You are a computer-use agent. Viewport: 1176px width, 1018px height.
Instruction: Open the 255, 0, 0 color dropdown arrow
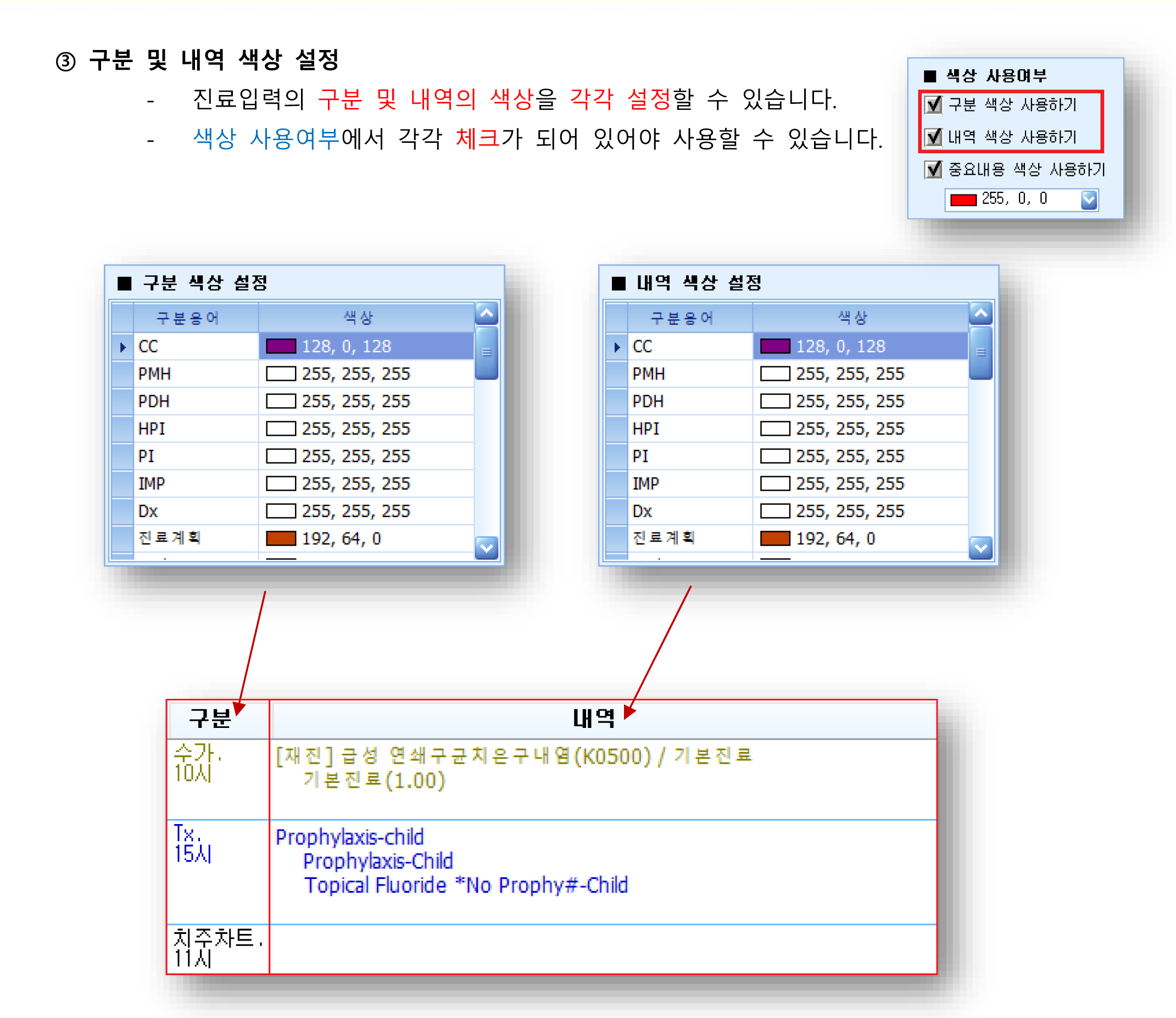coord(1089,200)
